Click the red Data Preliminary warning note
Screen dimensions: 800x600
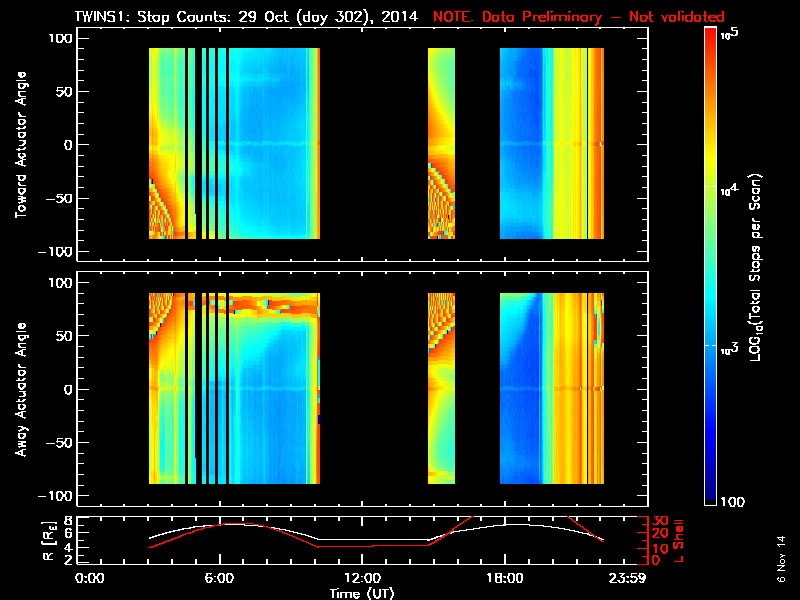[578, 17]
